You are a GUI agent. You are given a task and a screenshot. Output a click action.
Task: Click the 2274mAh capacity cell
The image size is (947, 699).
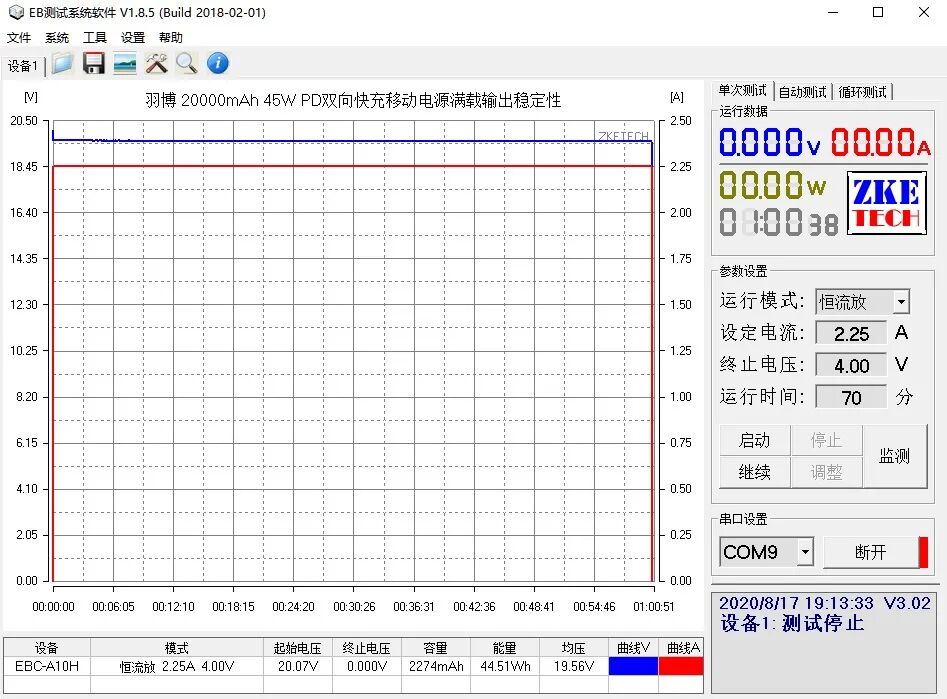point(436,666)
